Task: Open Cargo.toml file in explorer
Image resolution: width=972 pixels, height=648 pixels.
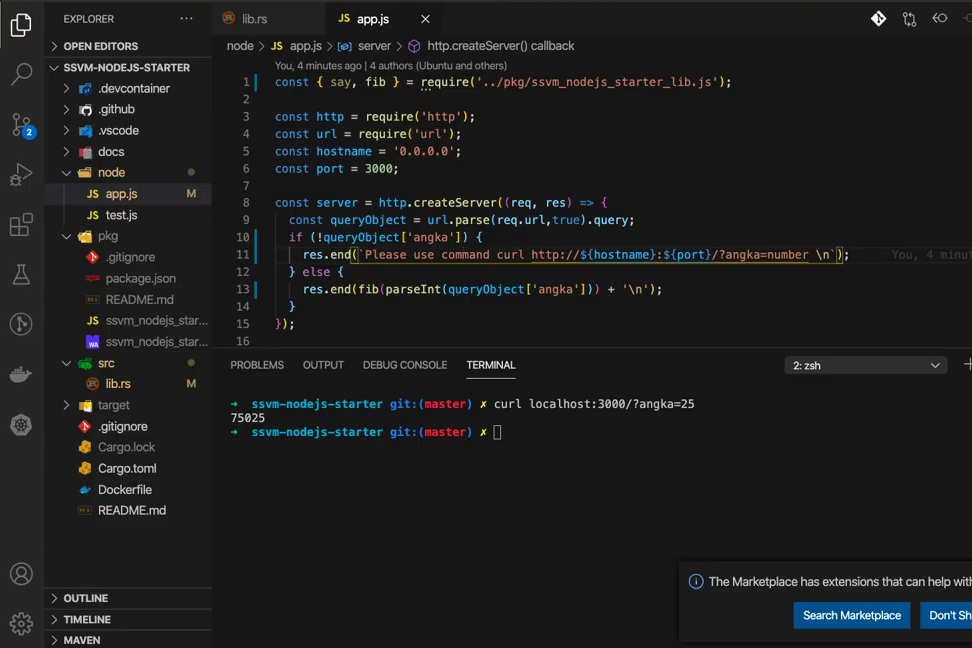Action: point(129,468)
